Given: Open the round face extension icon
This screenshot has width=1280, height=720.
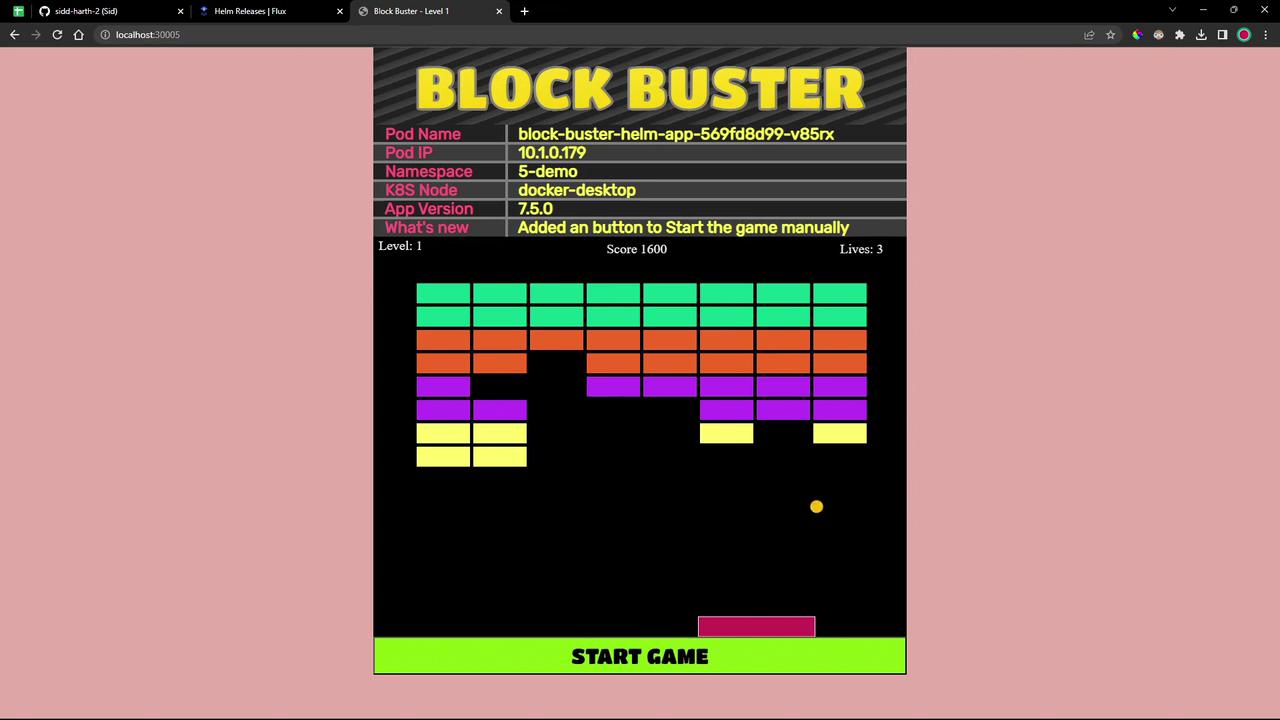Looking at the screenshot, I should point(1158,35).
